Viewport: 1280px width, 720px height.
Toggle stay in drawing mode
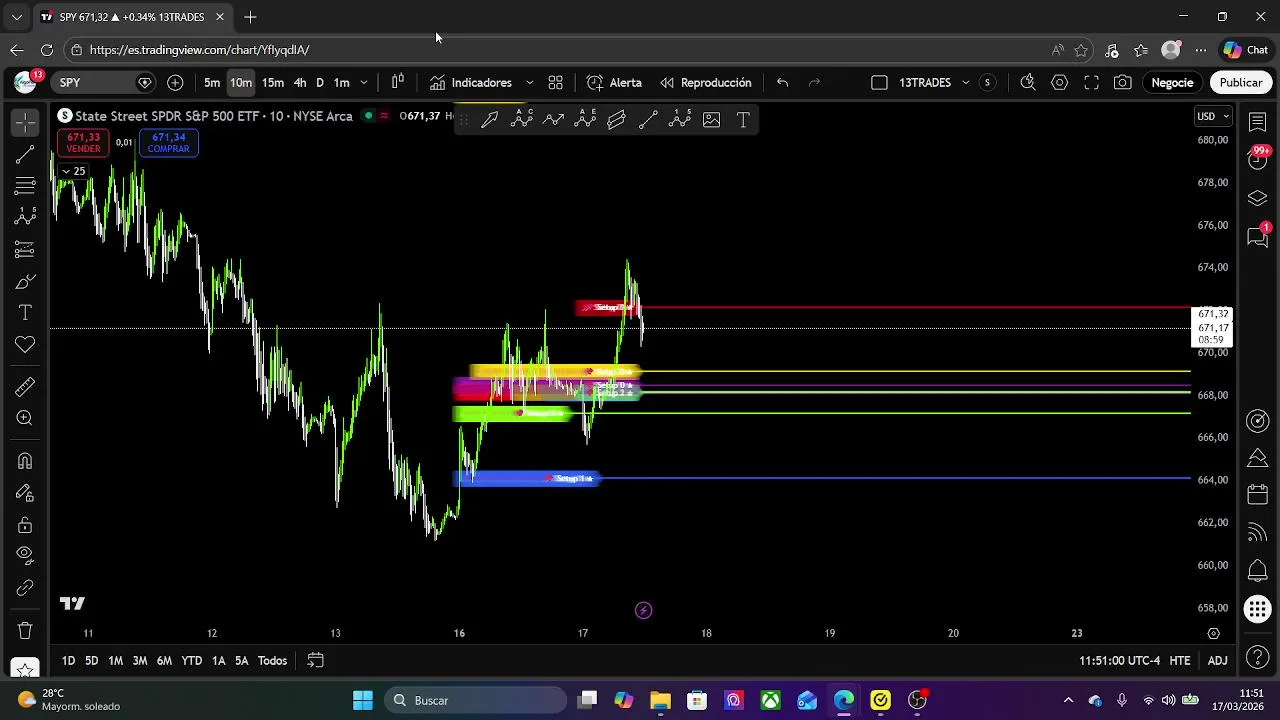click(x=25, y=493)
